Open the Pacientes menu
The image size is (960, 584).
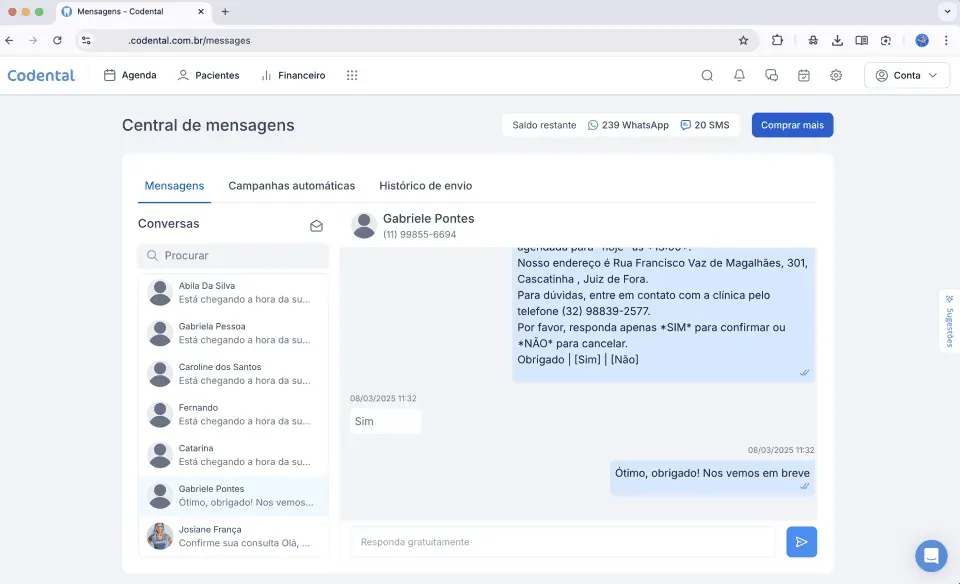coord(208,75)
